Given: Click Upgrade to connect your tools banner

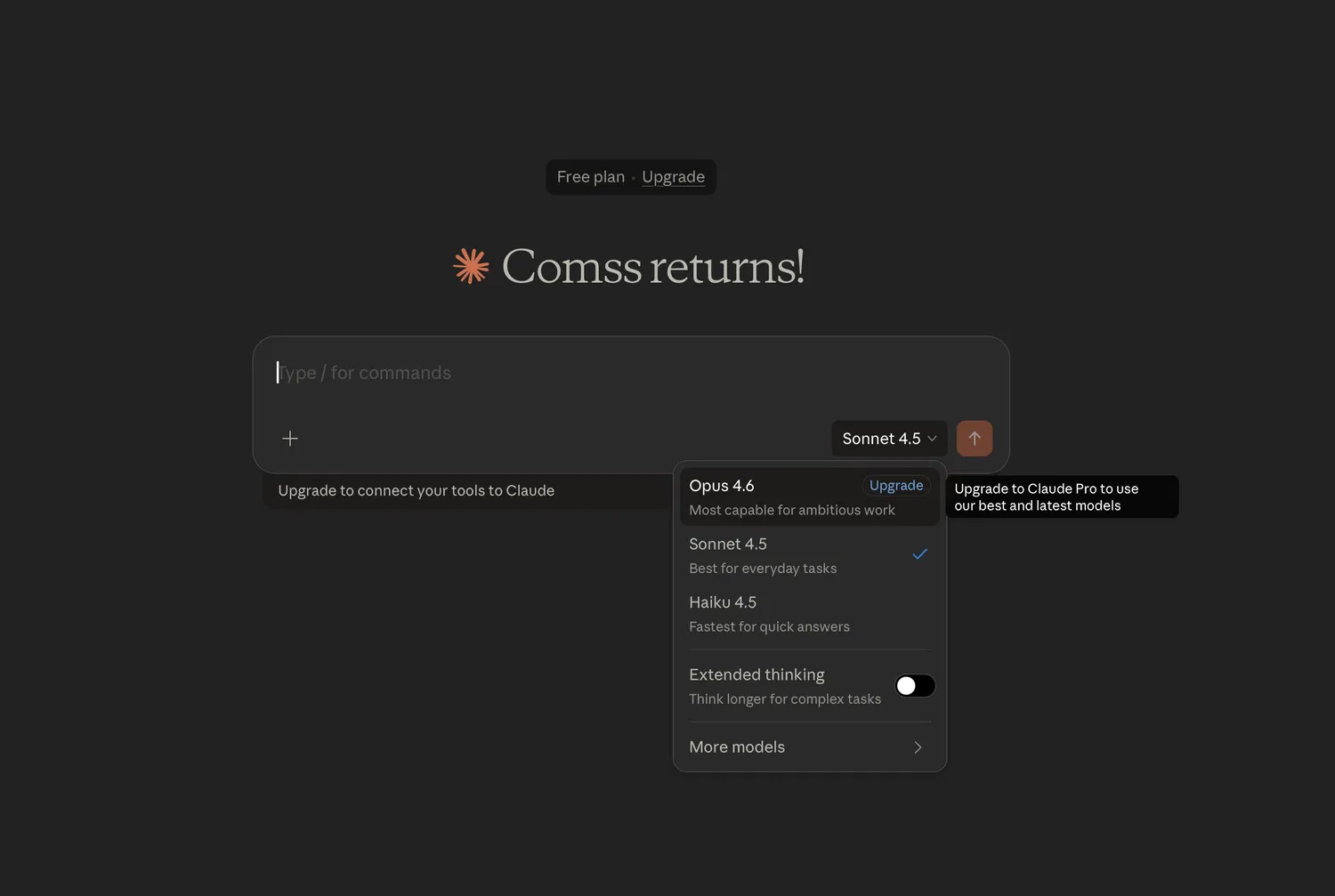Looking at the screenshot, I should (416, 490).
